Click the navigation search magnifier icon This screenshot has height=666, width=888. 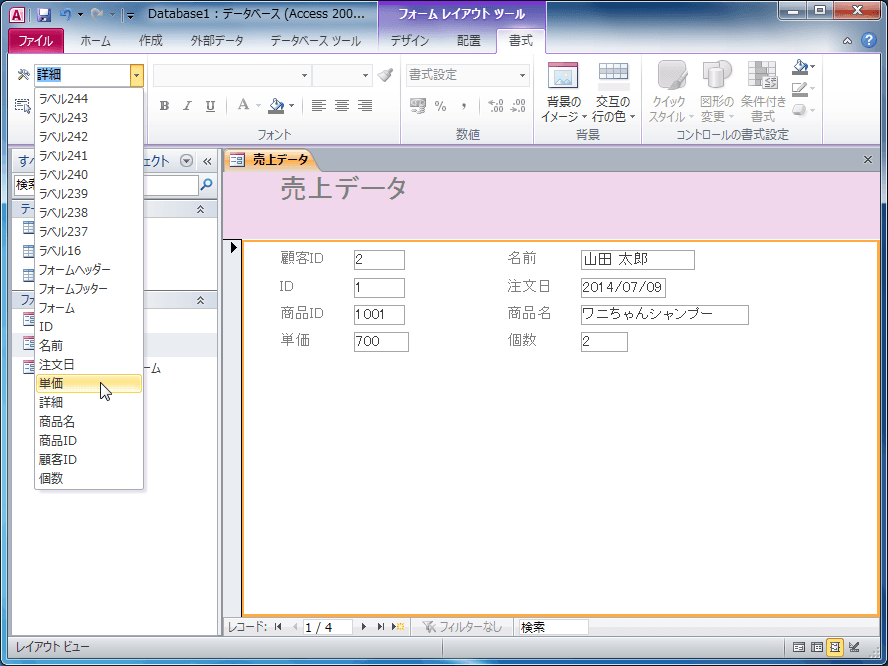coord(207,185)
